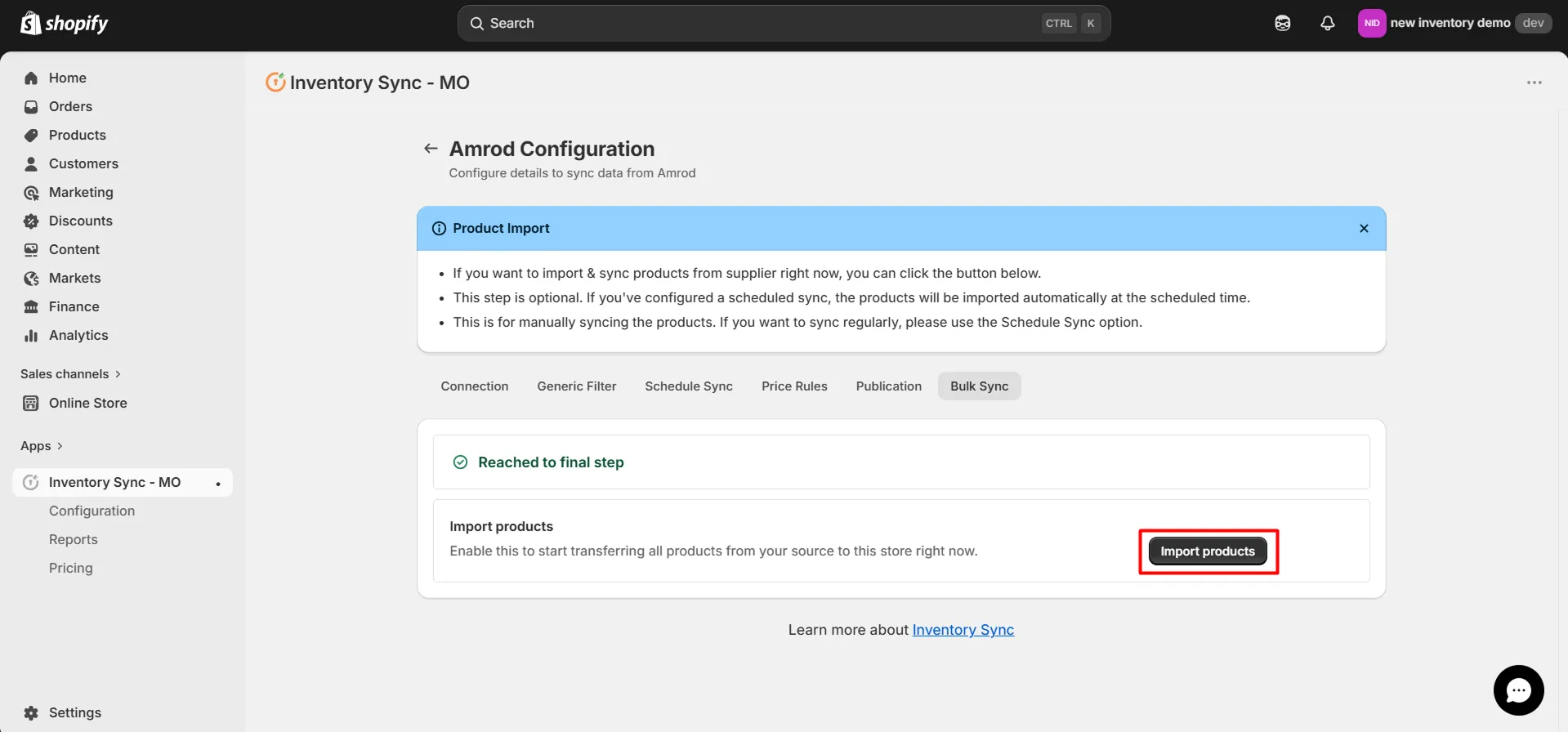This screenshot has height=732, width=1568.
Task: Click the Import products button
Action: pos(1208,551)
